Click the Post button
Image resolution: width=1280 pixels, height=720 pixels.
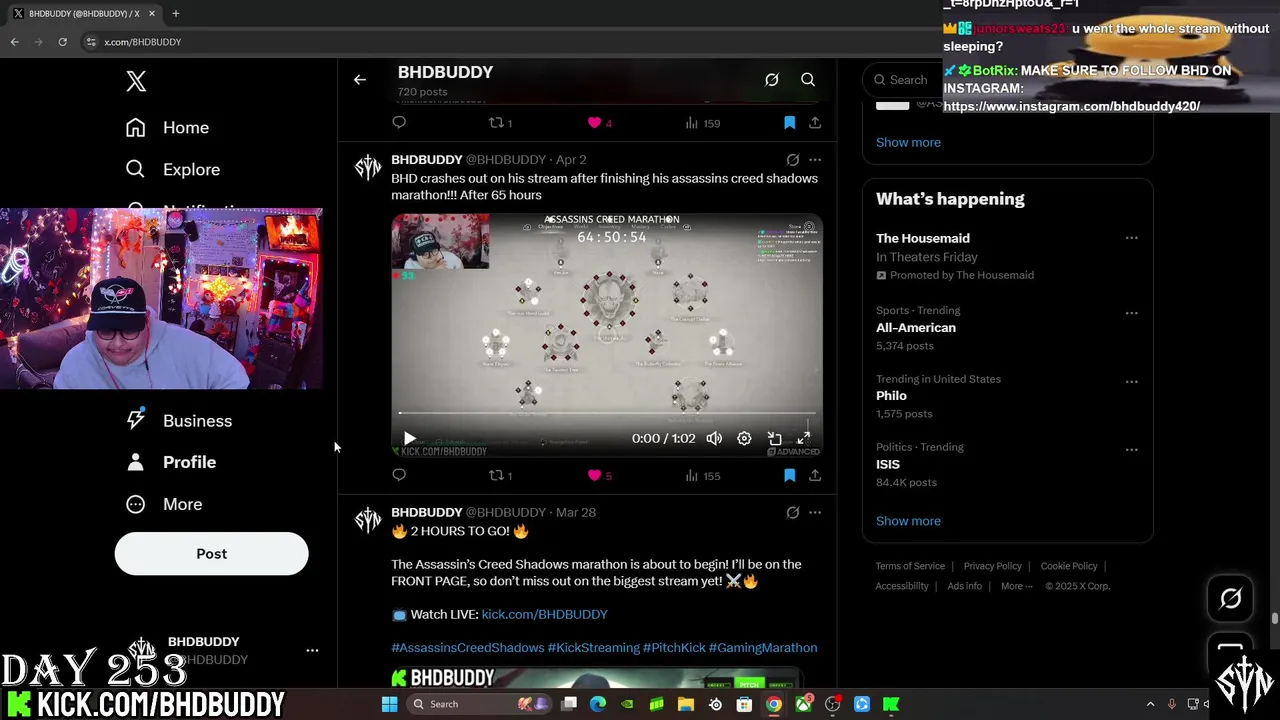coord(211,553)
